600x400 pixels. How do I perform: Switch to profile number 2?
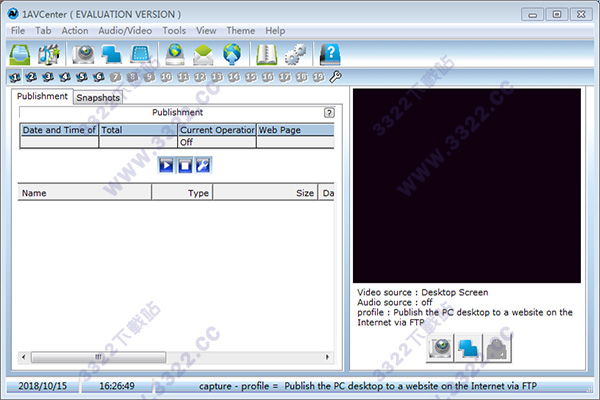click(x=31, y=77)
